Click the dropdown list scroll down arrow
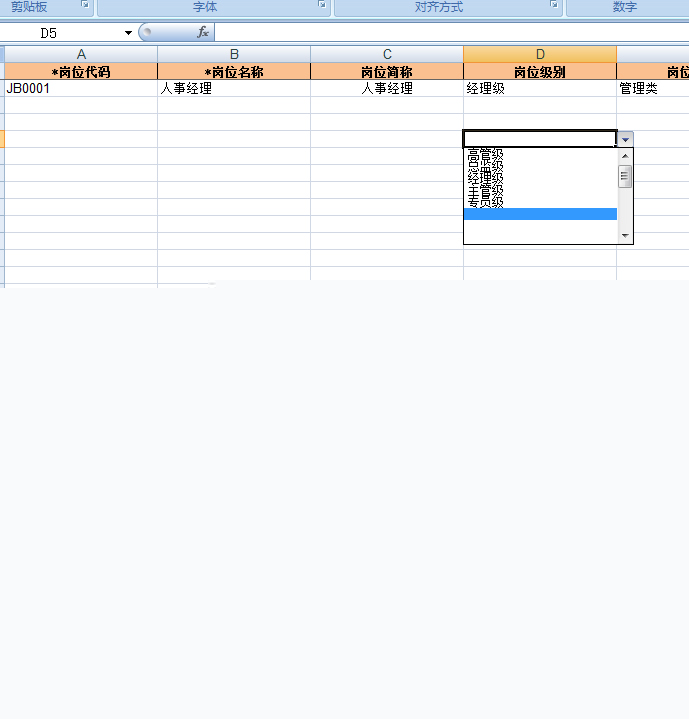689x719 pixels. 625,235
